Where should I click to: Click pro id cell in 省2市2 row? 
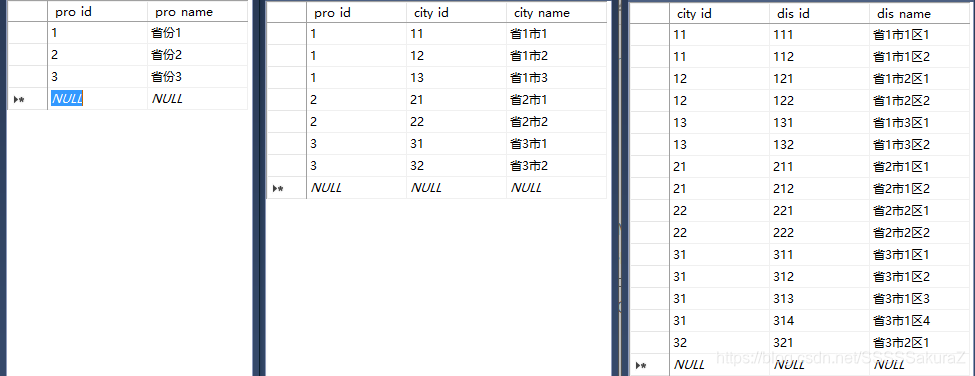coord(356,122)
